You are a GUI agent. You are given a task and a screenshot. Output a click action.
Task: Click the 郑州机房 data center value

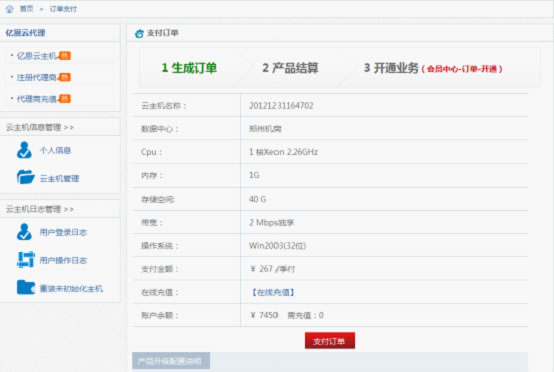(265, 129)
